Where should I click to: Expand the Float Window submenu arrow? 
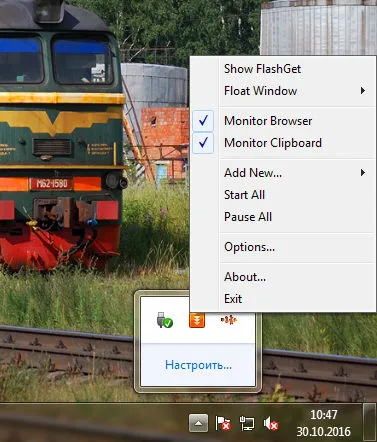pos(363,91)
